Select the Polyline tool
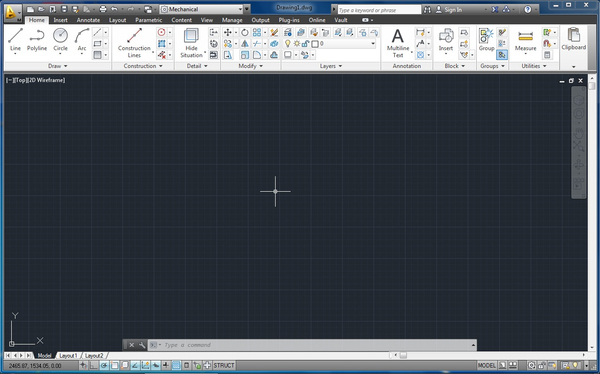This screenshot has height=374, width=600. tap(37, 39)
